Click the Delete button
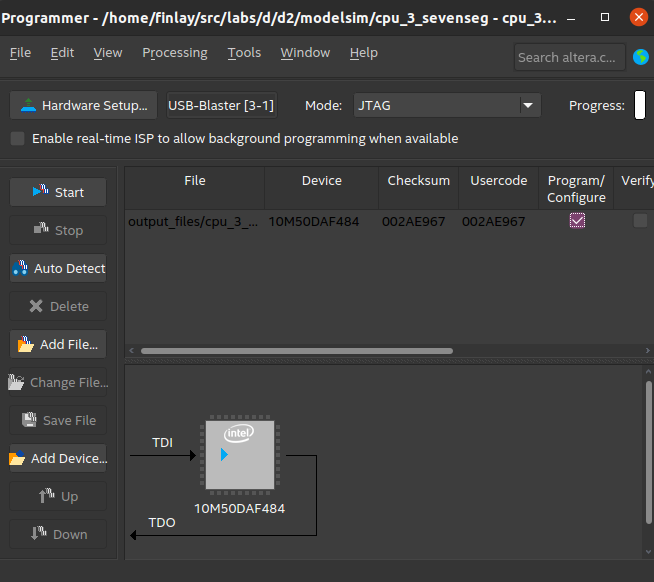 click(x=58, y=306)
